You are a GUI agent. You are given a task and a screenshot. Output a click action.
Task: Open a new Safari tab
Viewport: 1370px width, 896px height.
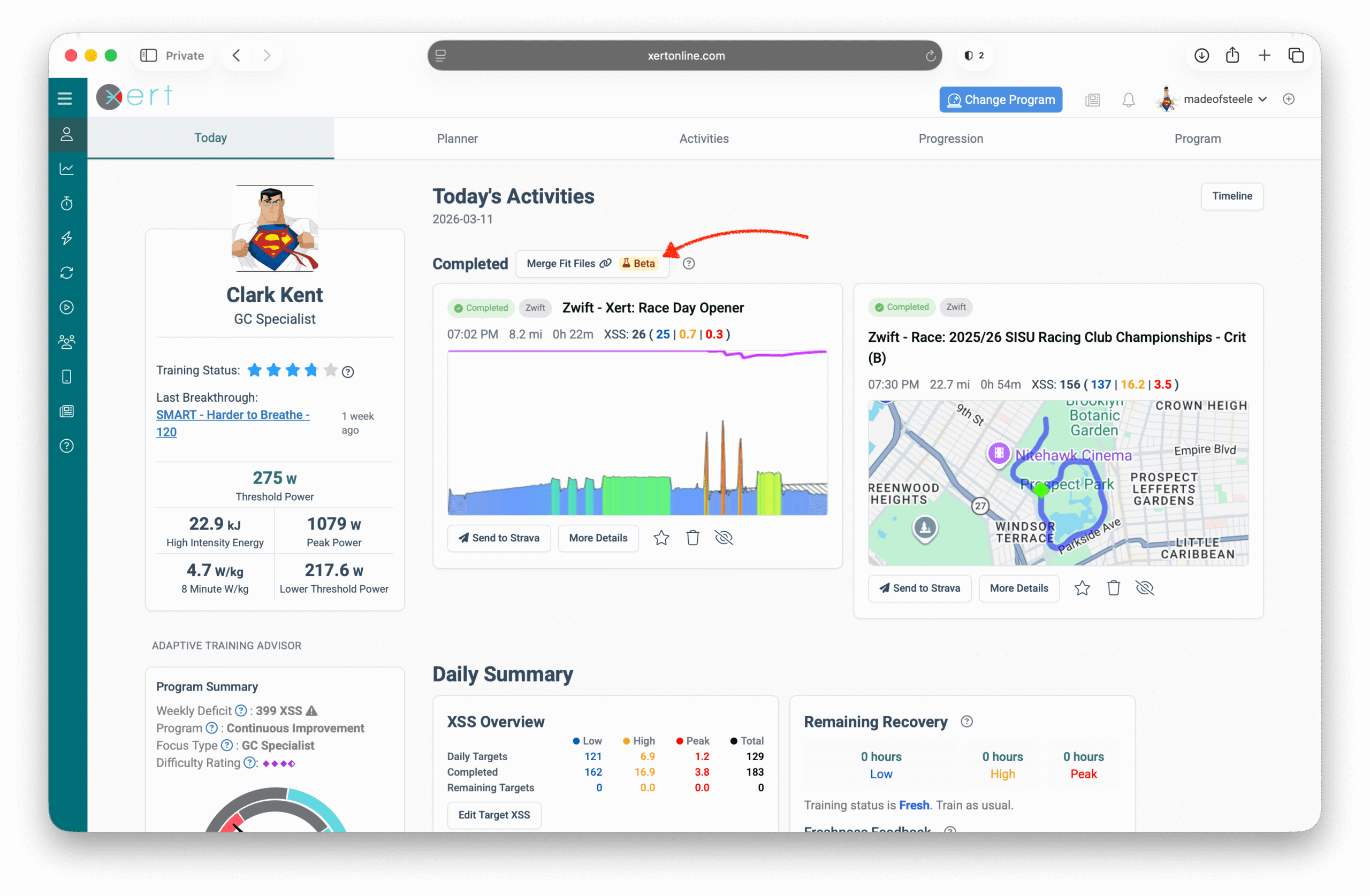point(1264,56)
